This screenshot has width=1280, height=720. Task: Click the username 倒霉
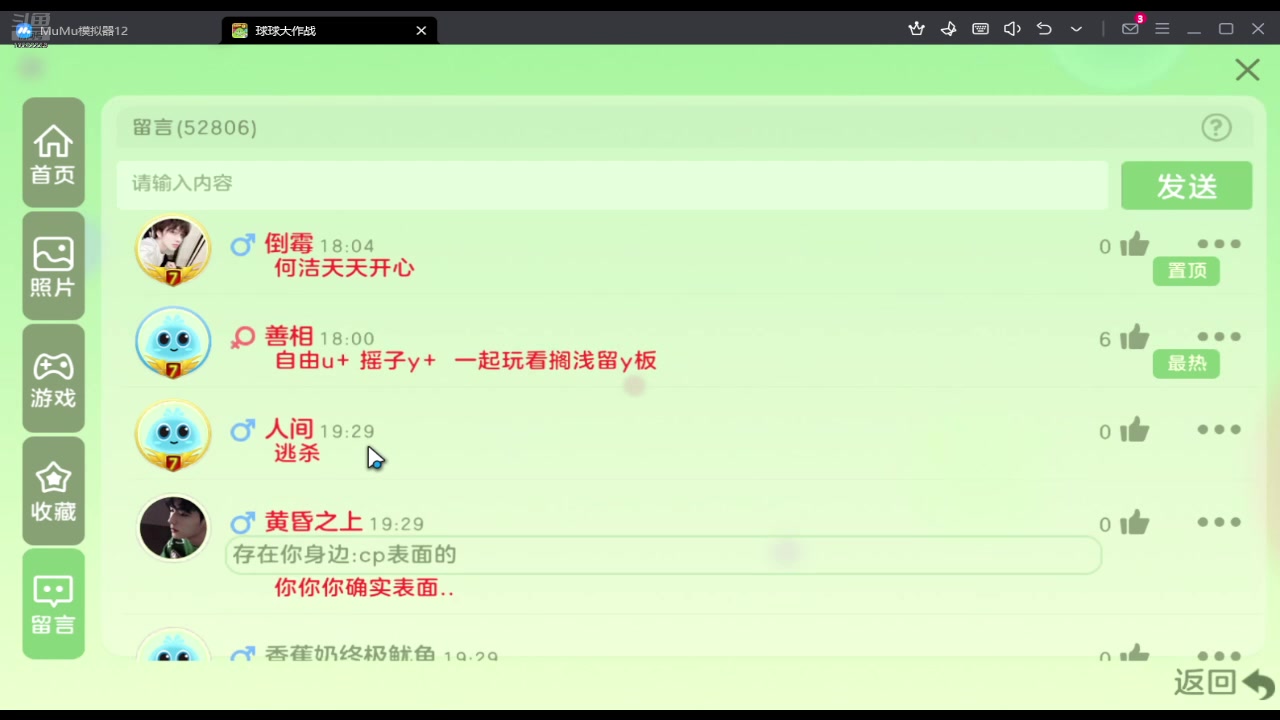pyautogui.click(x=289, y=244)
